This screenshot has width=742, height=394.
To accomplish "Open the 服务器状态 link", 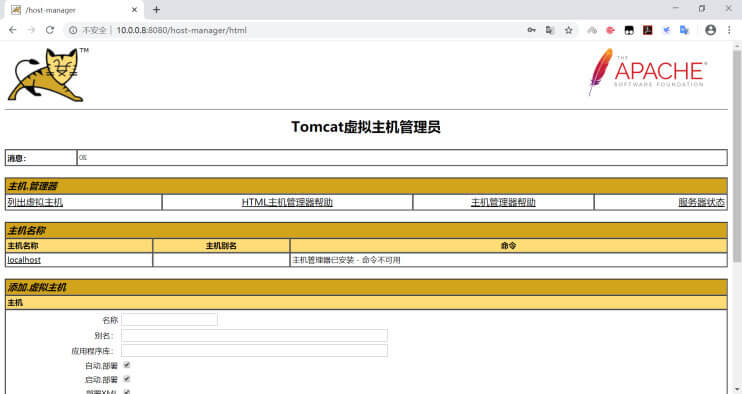I will point(701,202).
